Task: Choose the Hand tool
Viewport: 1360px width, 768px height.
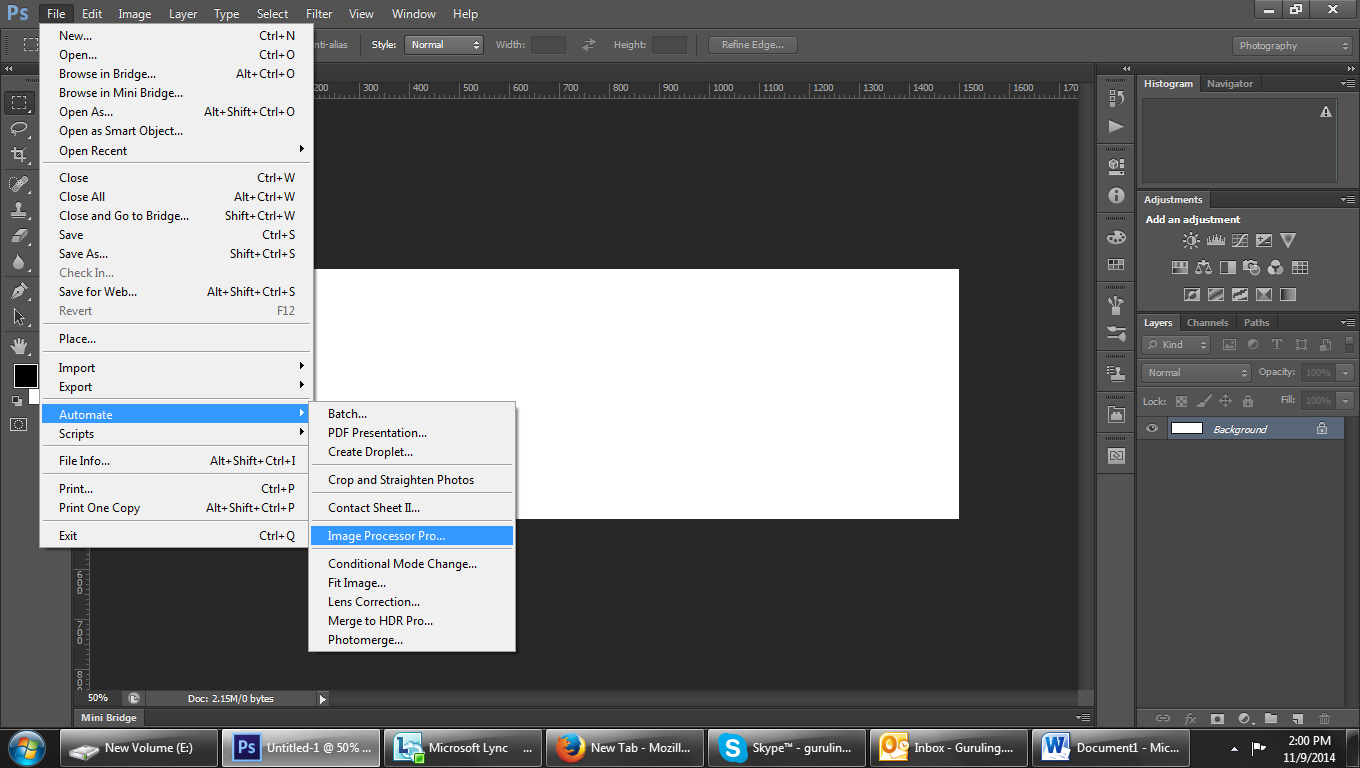Action: coord(19,345)
